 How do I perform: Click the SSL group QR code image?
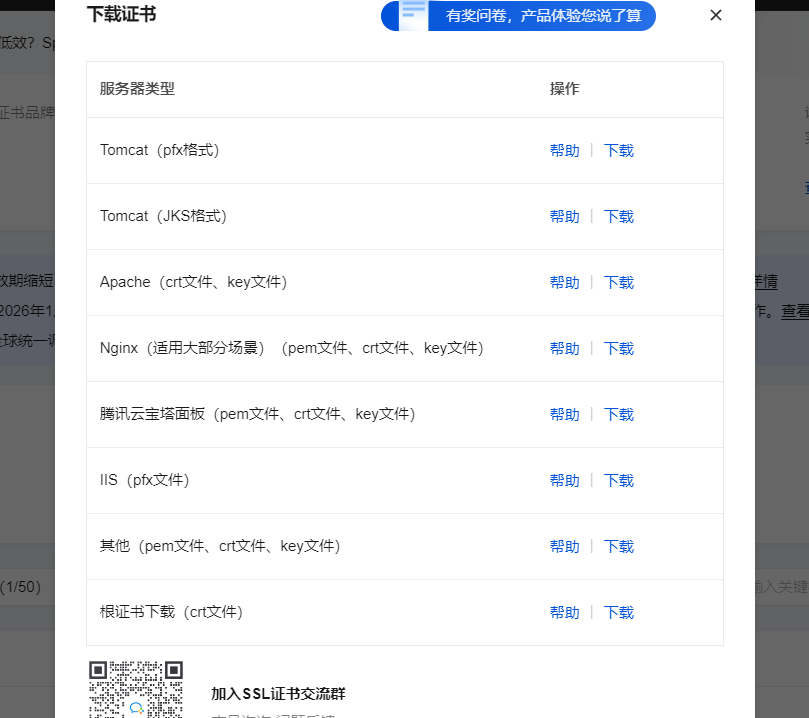pyautogui.click(x=136, y=690)
